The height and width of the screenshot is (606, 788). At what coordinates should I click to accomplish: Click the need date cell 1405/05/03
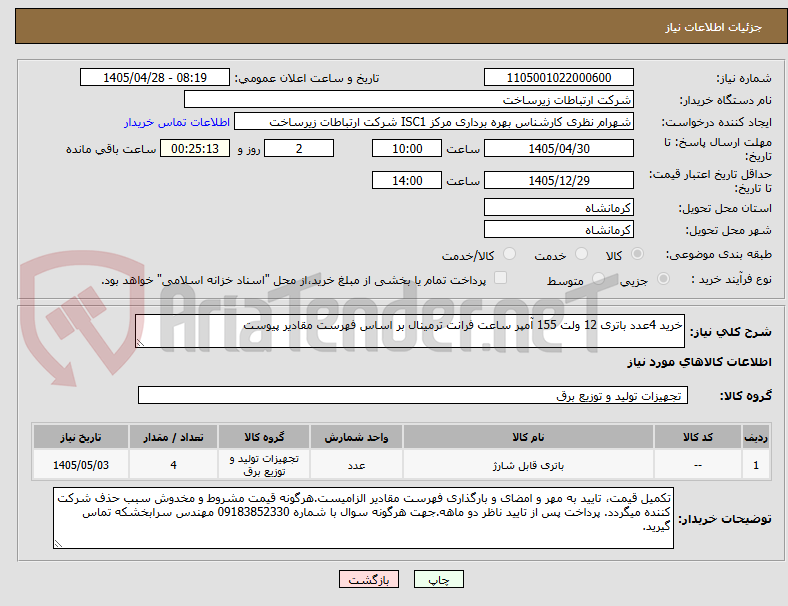click(x=81, y=465)
